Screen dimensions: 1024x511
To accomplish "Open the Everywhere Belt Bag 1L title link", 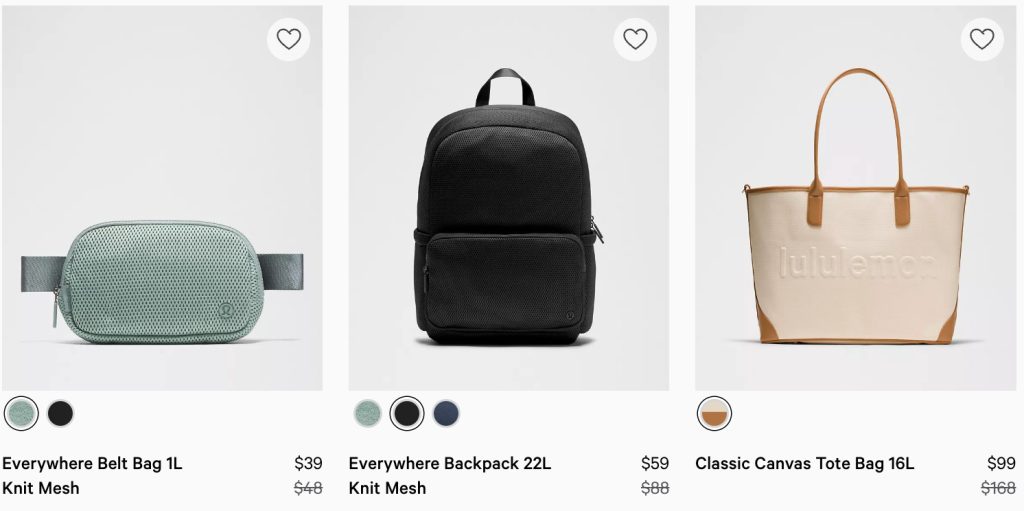I will [x=92, y=463].
